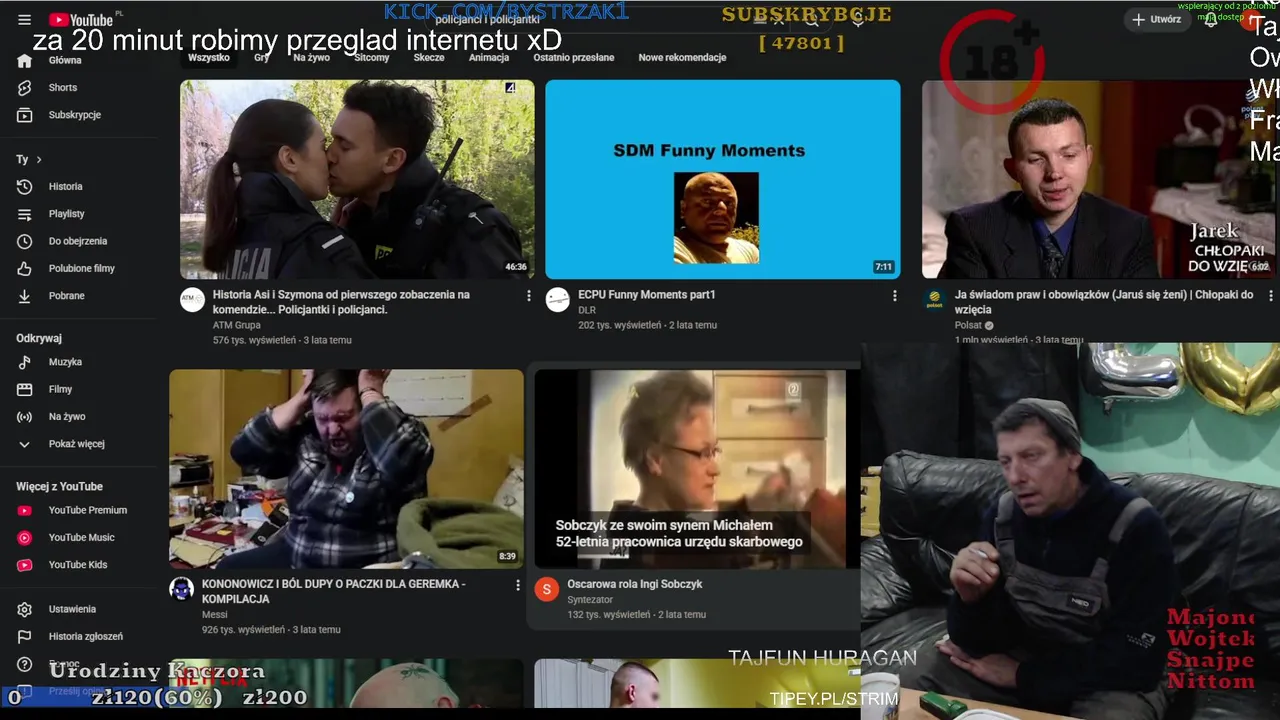1280x720 pixels.
Task: Select Nowe rekomendacje filter chip
Action: point(682,58)
